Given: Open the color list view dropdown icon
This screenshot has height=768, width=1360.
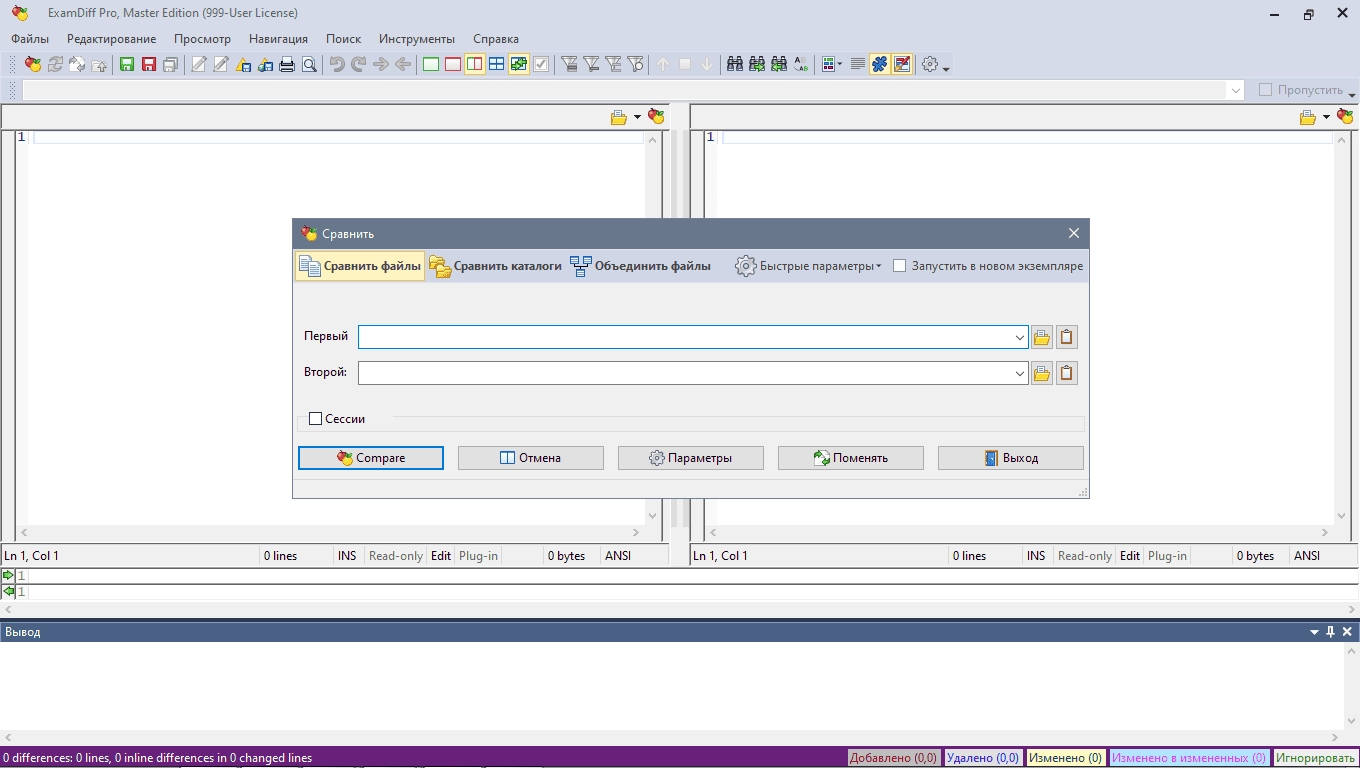Looking at the screenshot, I should coord(831,64).
